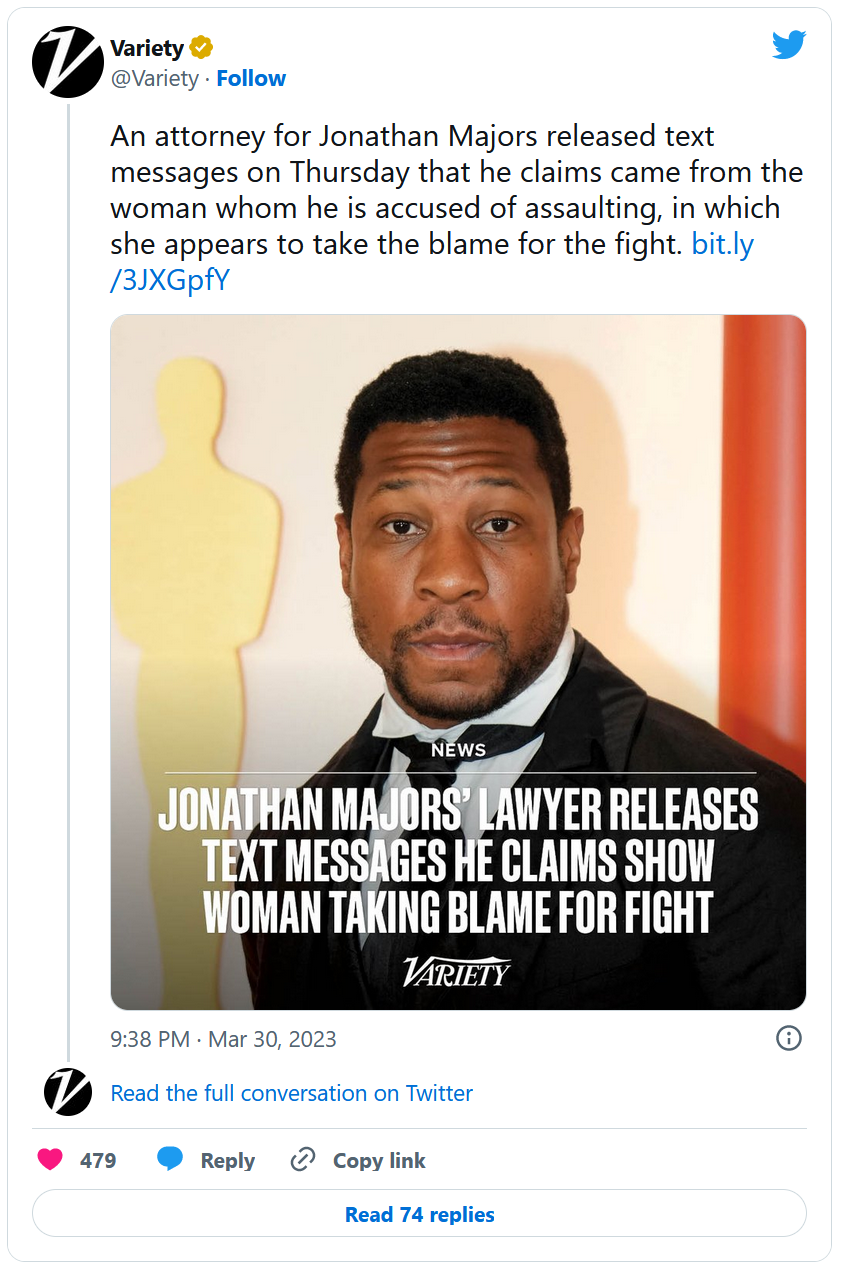The image size is (841, 1272).
Task: Click the small Variety avatar near conversation link
Action: click(68, 1092)
